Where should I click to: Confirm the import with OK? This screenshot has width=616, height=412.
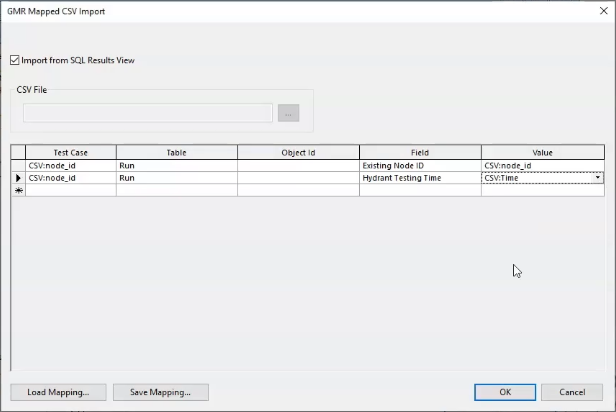[505, 392]
